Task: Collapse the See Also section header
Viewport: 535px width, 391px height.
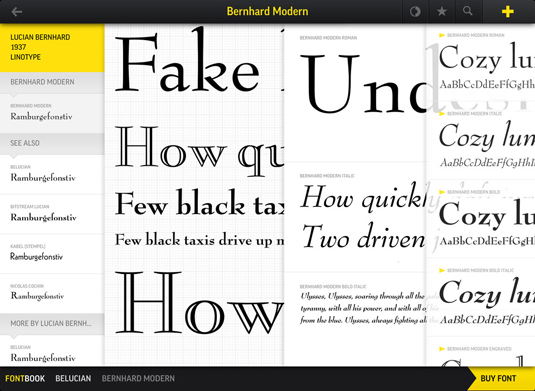Action: (52, 143)
